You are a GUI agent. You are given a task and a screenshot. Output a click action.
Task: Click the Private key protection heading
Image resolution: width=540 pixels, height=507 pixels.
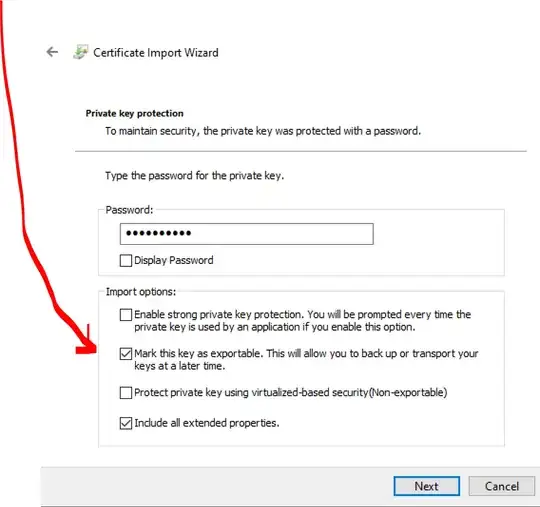pos(134,113)
